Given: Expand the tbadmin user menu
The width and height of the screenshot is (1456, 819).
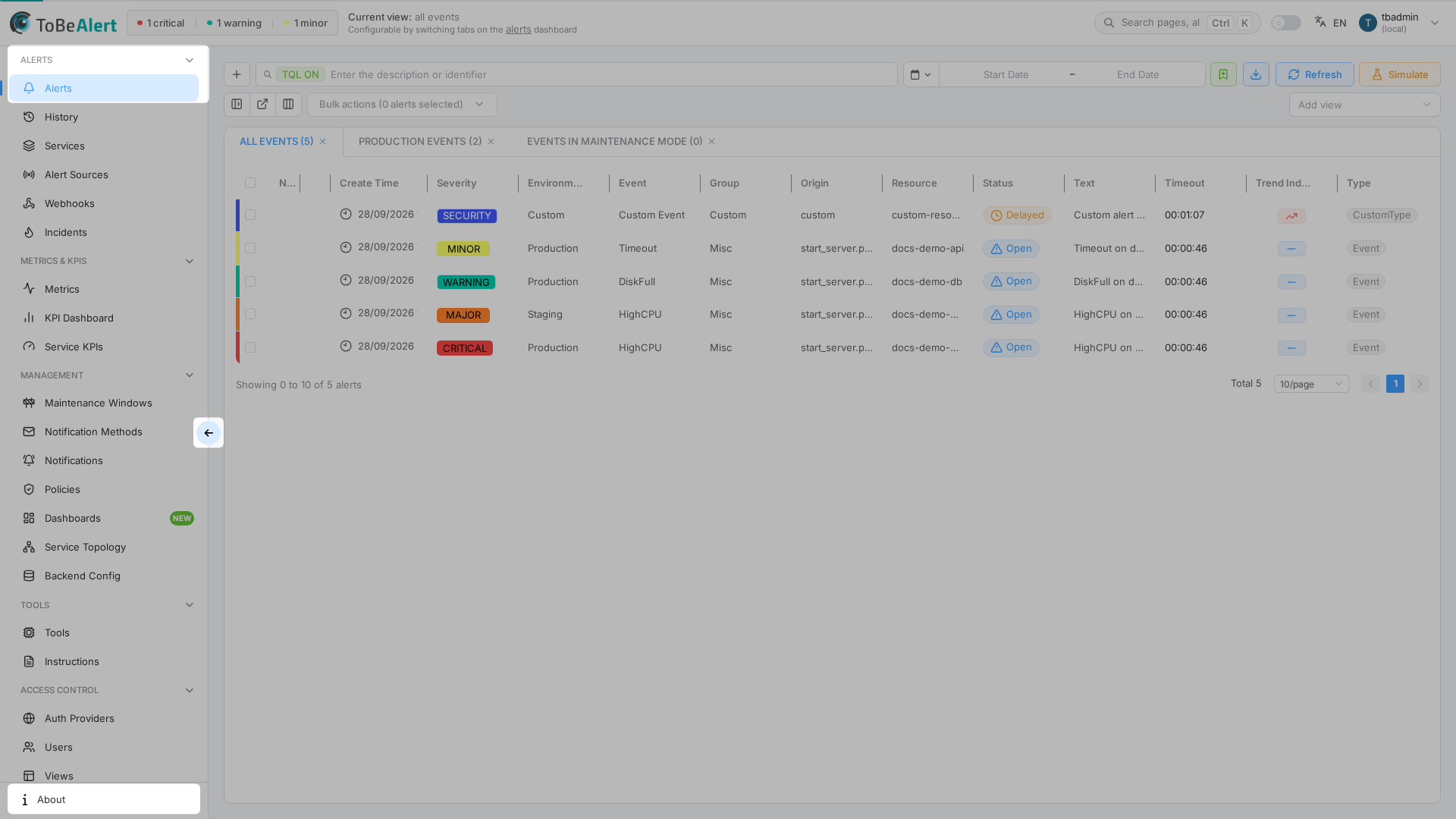Looking at the screenshot, I should coord(1435,23).
